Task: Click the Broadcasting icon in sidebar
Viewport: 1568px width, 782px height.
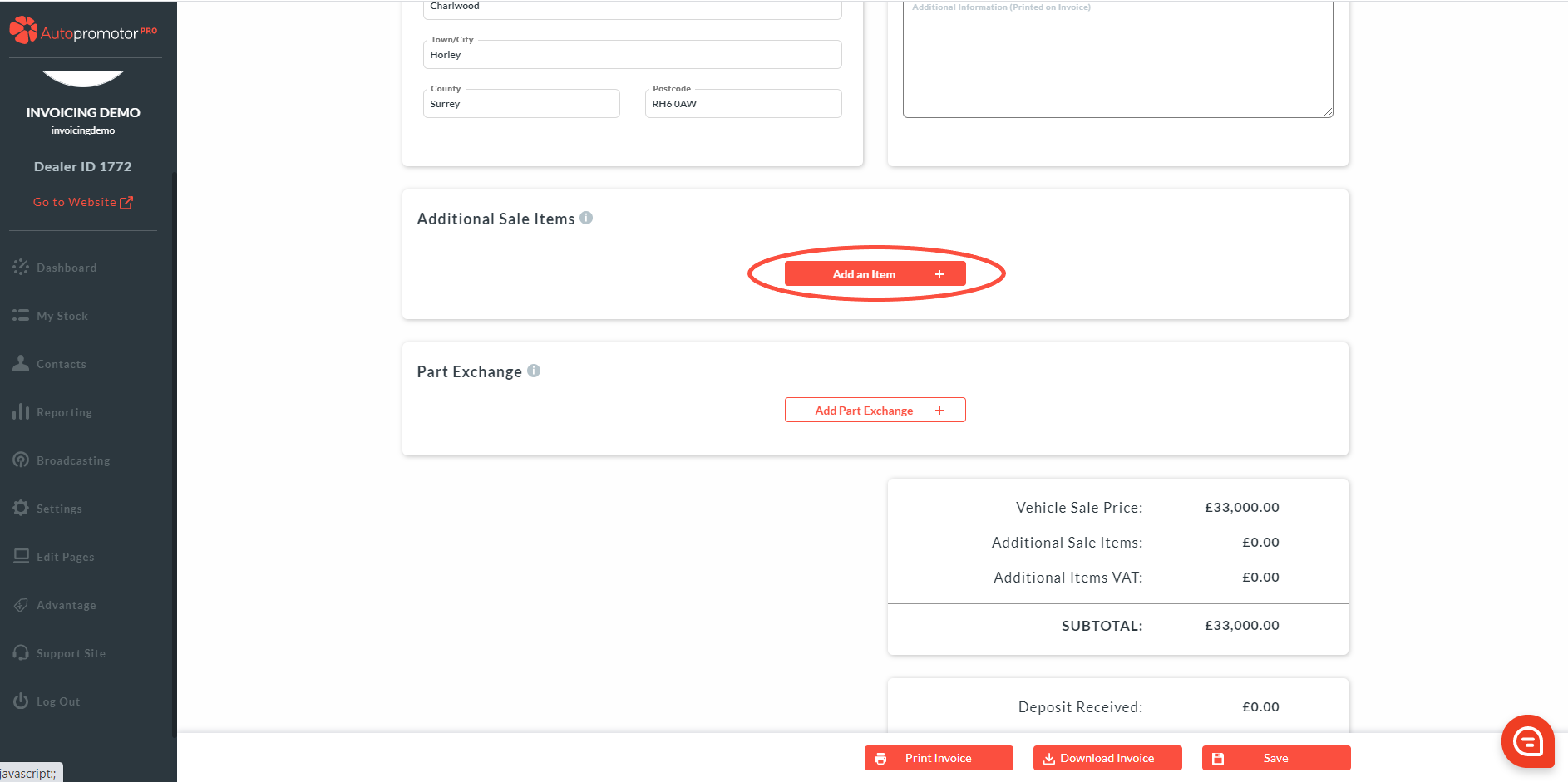Action: pyautogui.click(x=21, y=460)
